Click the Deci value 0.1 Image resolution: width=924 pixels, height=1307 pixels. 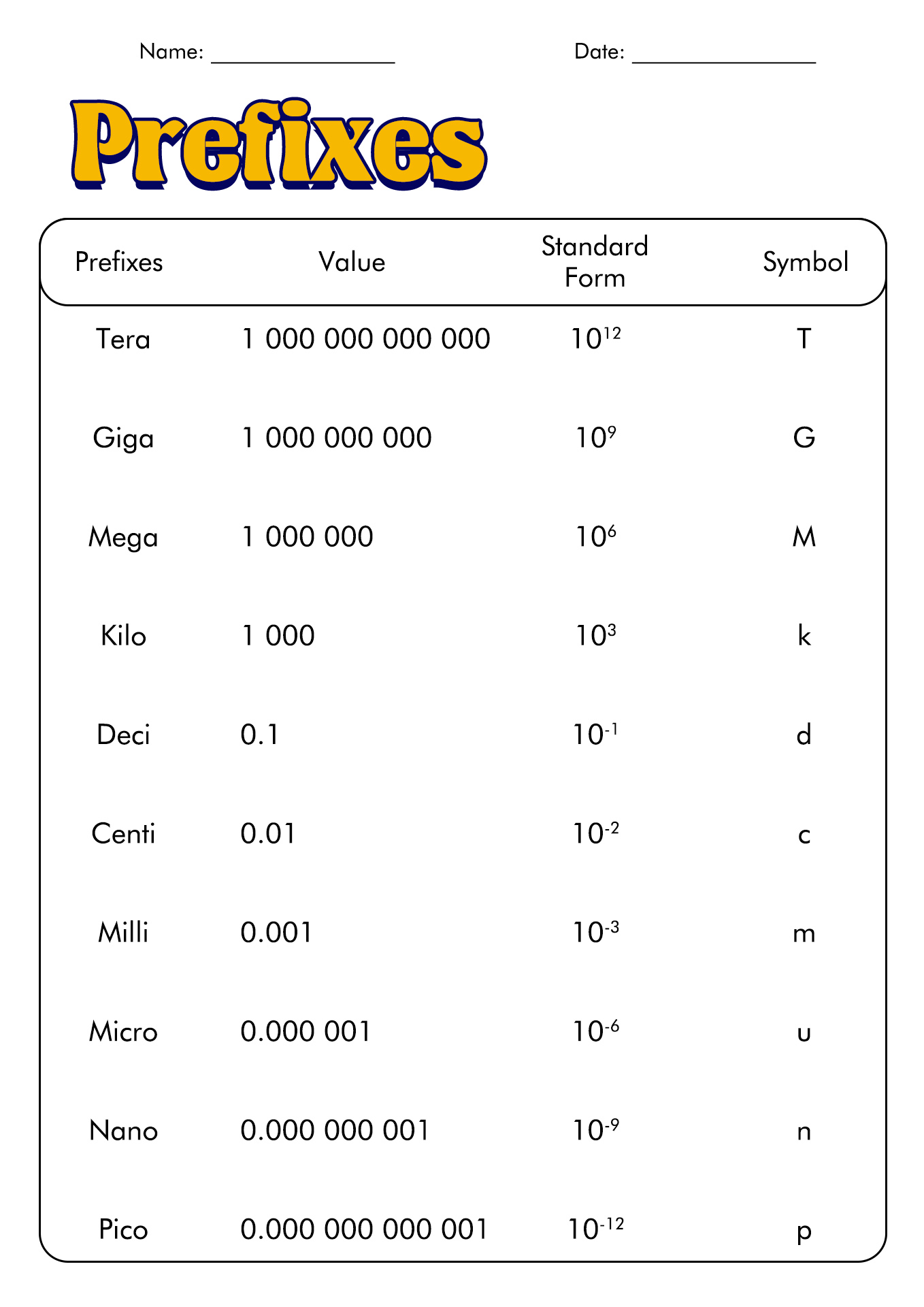pos(260,735)
